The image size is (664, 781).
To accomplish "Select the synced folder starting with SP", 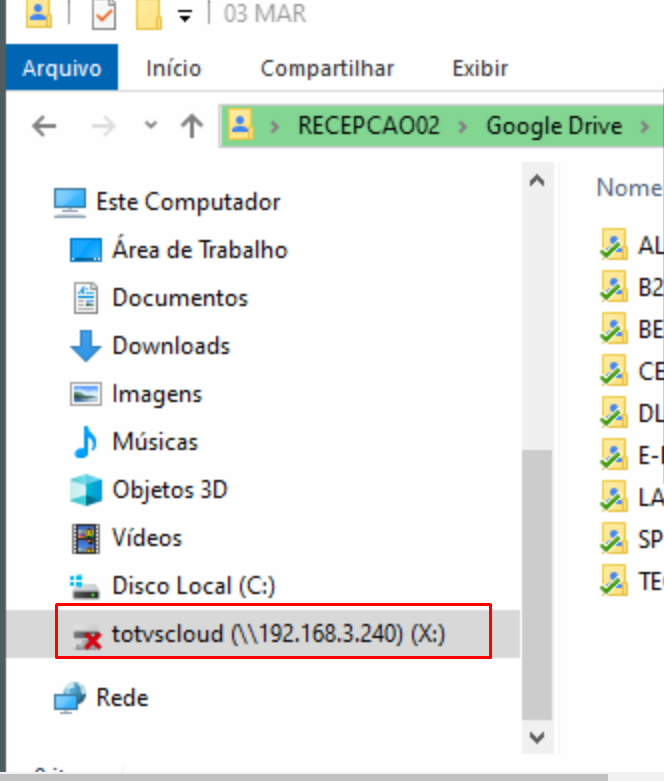I will coord(632,539).
